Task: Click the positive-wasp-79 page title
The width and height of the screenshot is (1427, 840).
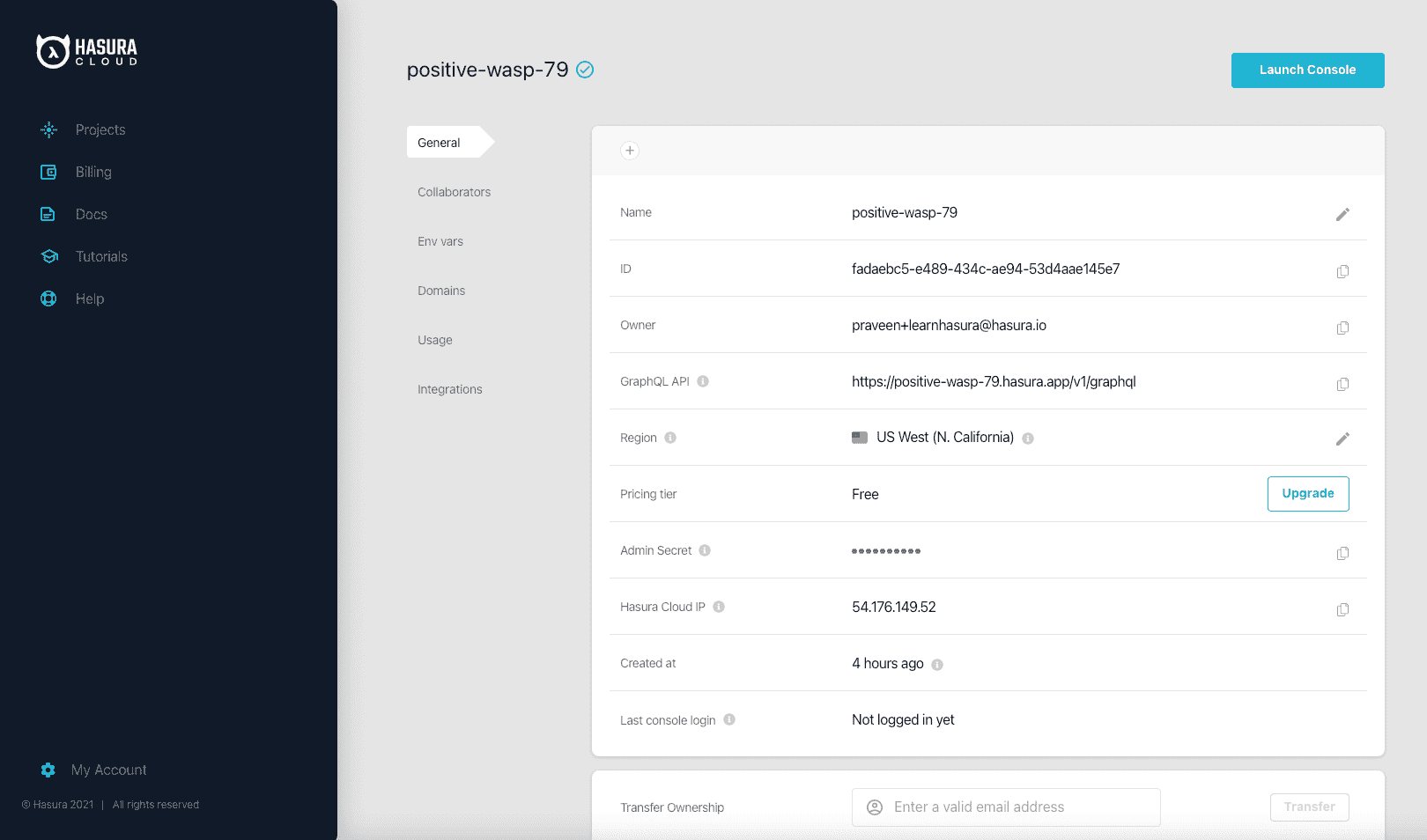Action: pyautogui.click(x=488, y=70)
